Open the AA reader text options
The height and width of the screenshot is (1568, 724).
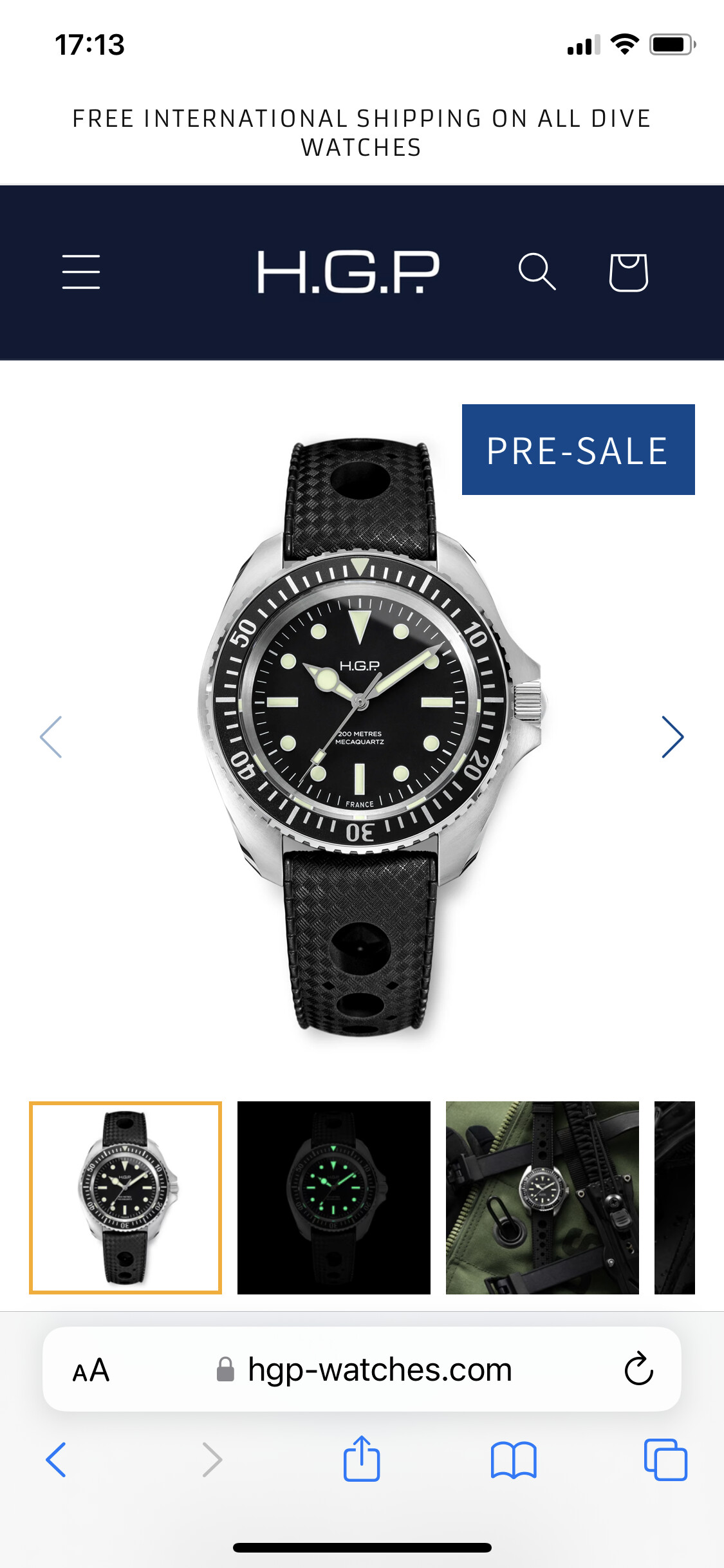pos(91,1370)
